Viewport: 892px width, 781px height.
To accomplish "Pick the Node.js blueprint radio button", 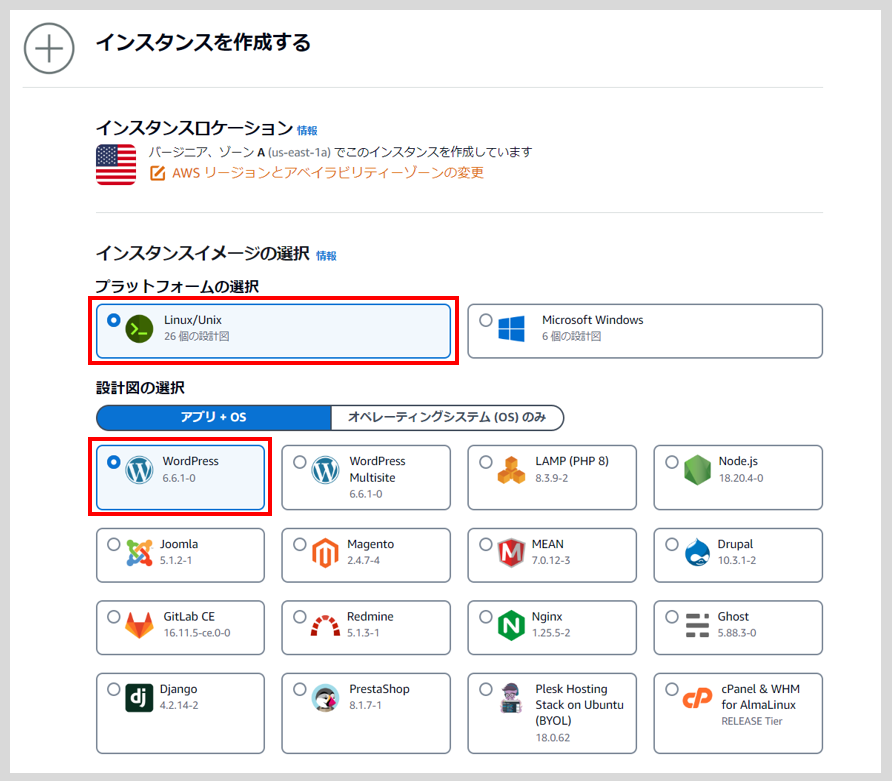I will tap(672, 462).
